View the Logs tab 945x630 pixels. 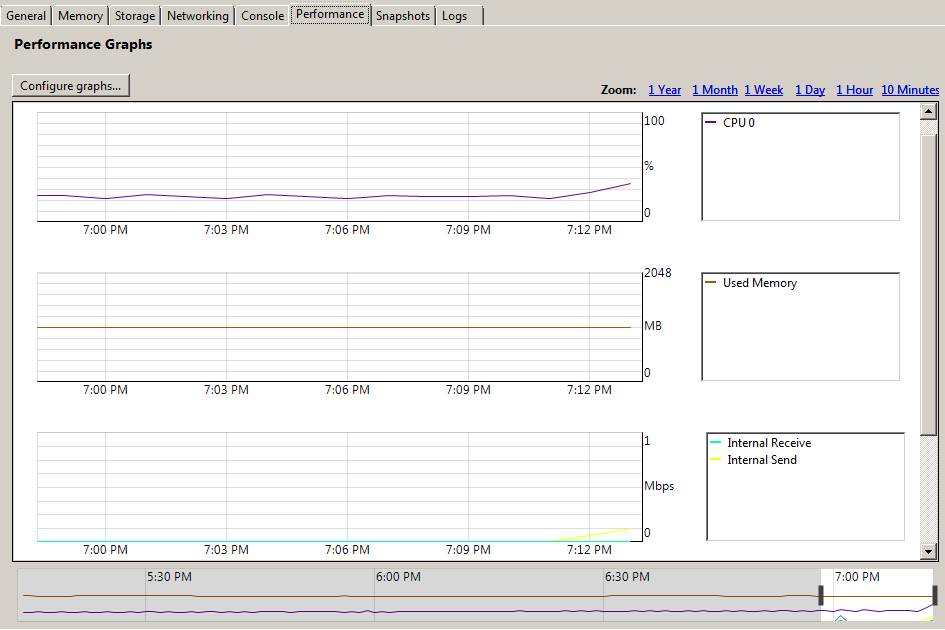tap(459, 16)
